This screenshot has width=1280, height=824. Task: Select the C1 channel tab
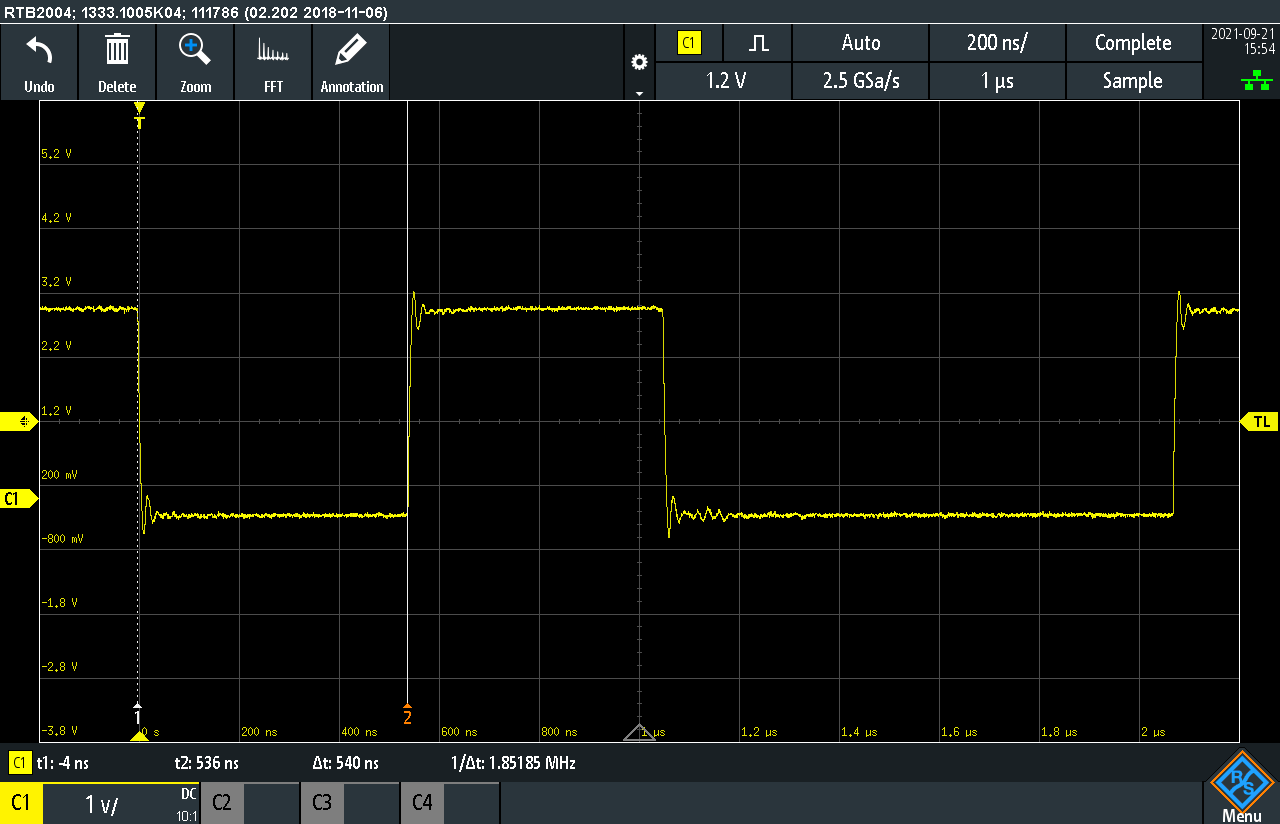click(x=22, y=803)
